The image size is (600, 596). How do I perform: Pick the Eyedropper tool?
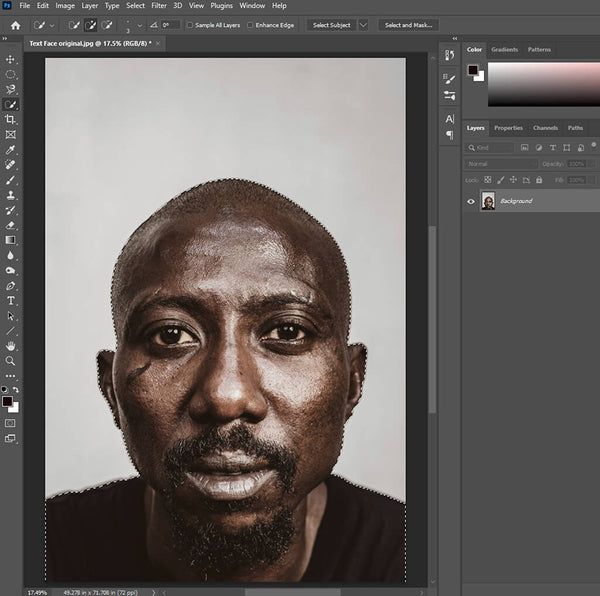11,149
